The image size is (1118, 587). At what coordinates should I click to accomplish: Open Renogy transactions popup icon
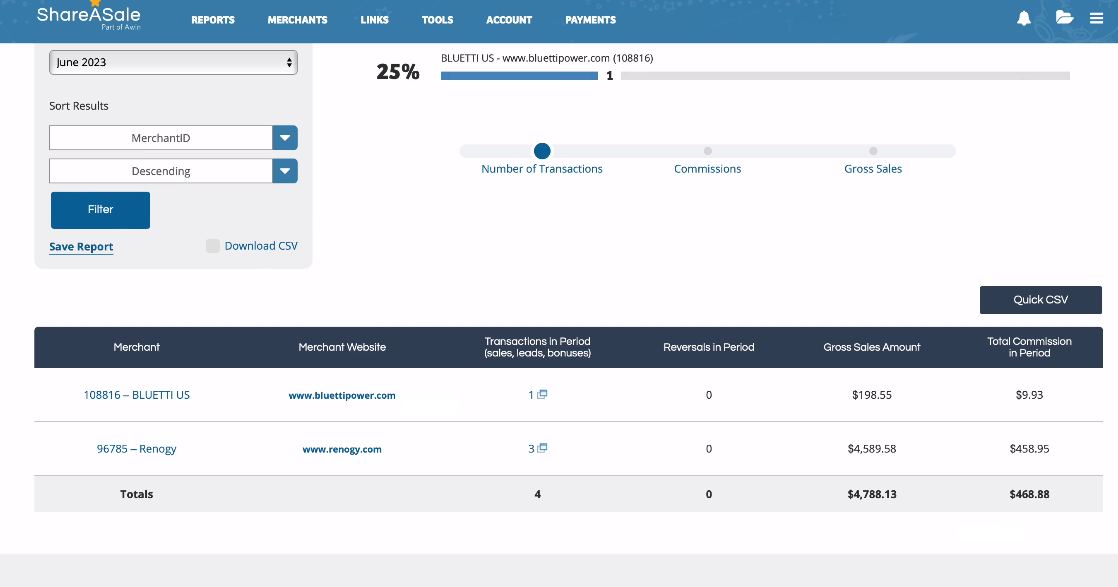click(x=543, y=448)
